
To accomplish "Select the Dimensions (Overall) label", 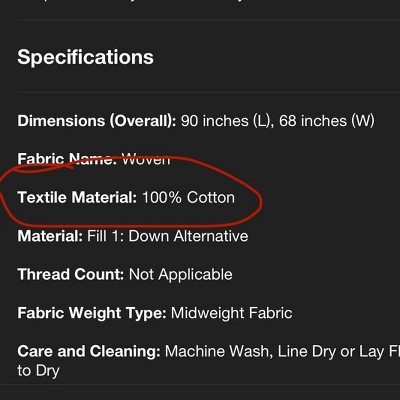I will click(97, 121).
